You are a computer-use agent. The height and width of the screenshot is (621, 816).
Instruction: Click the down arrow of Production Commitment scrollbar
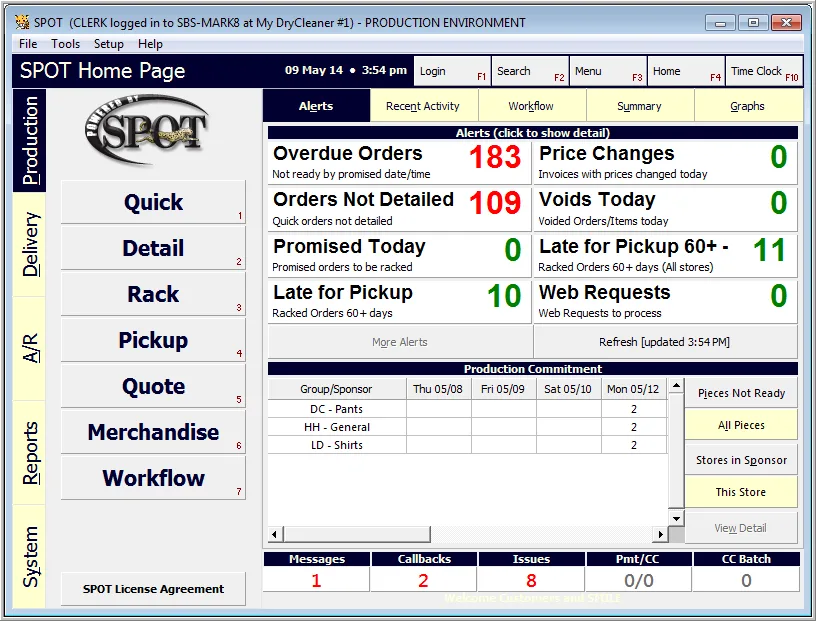pos(676,518)
